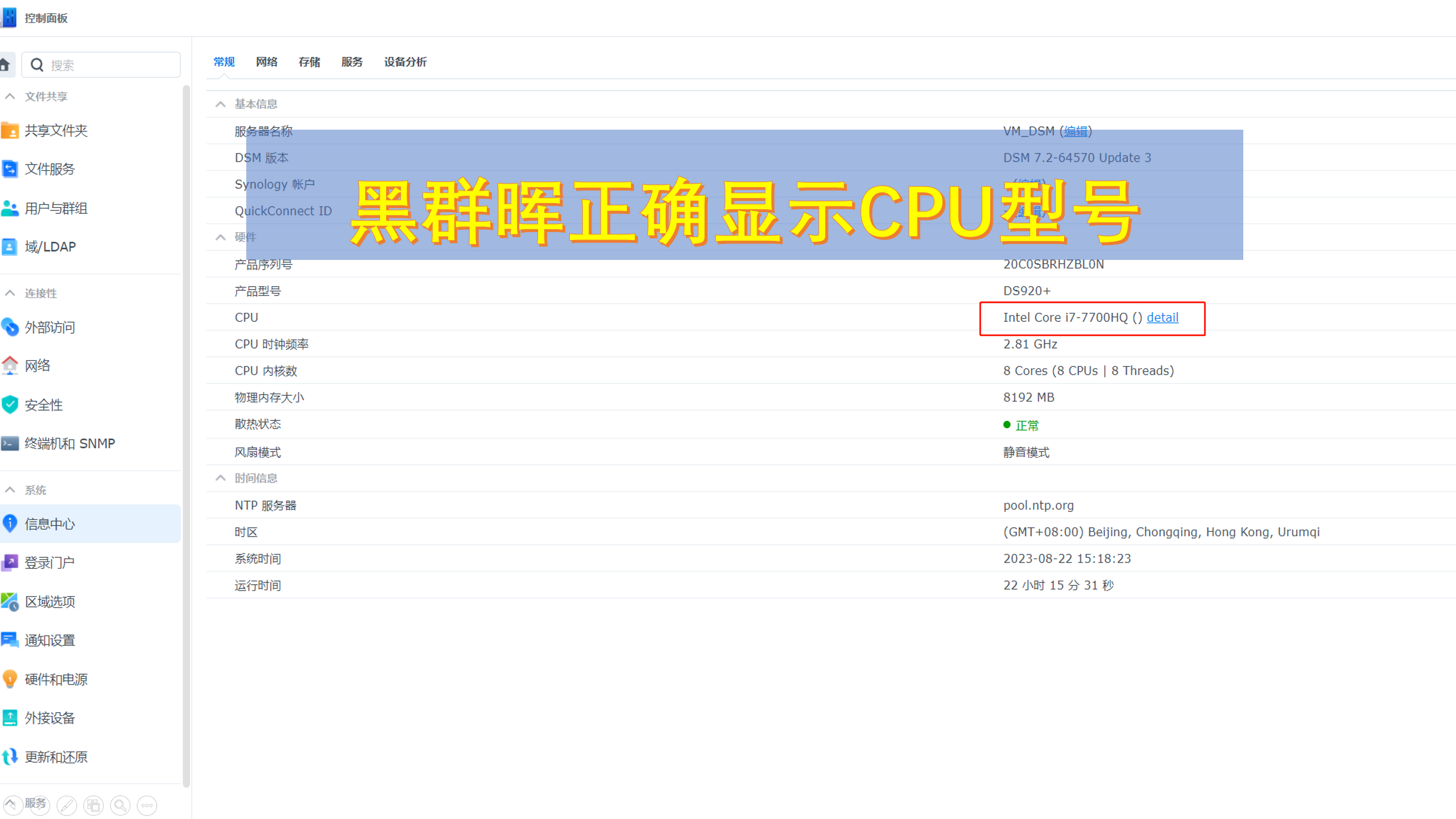The height and width of the screenshot is (819, 1456).
Task: Click the pen annotation tool icon
Action: click(x=67, y=805)
